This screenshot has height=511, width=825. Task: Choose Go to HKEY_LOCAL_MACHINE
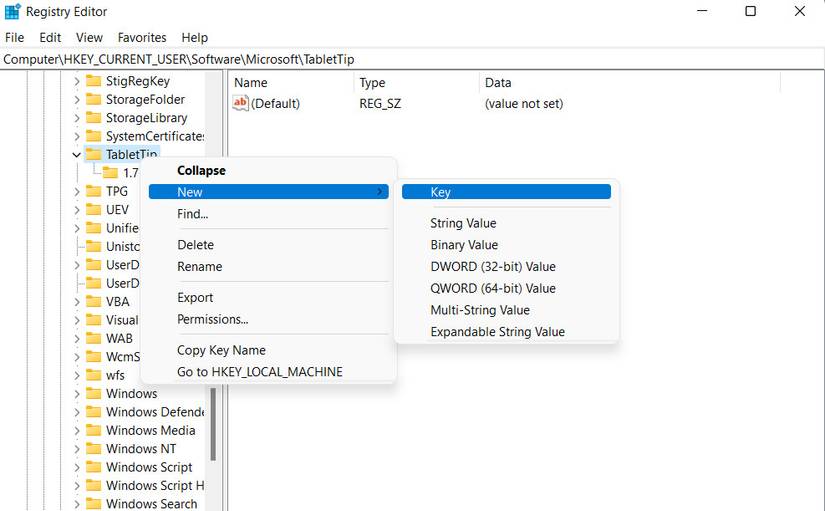click(x=269, y=372)
